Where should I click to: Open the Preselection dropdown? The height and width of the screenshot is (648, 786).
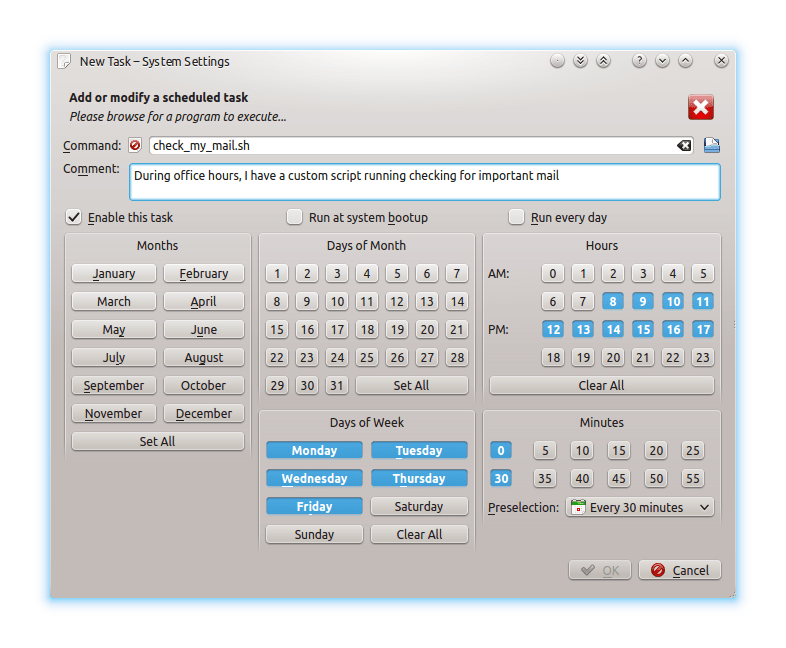coord(640,507)
